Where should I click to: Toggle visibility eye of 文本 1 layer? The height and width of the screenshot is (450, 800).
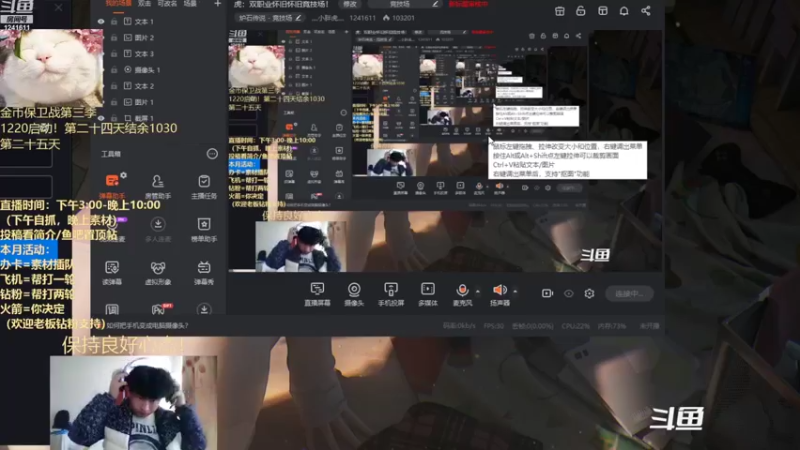(101, 21)
